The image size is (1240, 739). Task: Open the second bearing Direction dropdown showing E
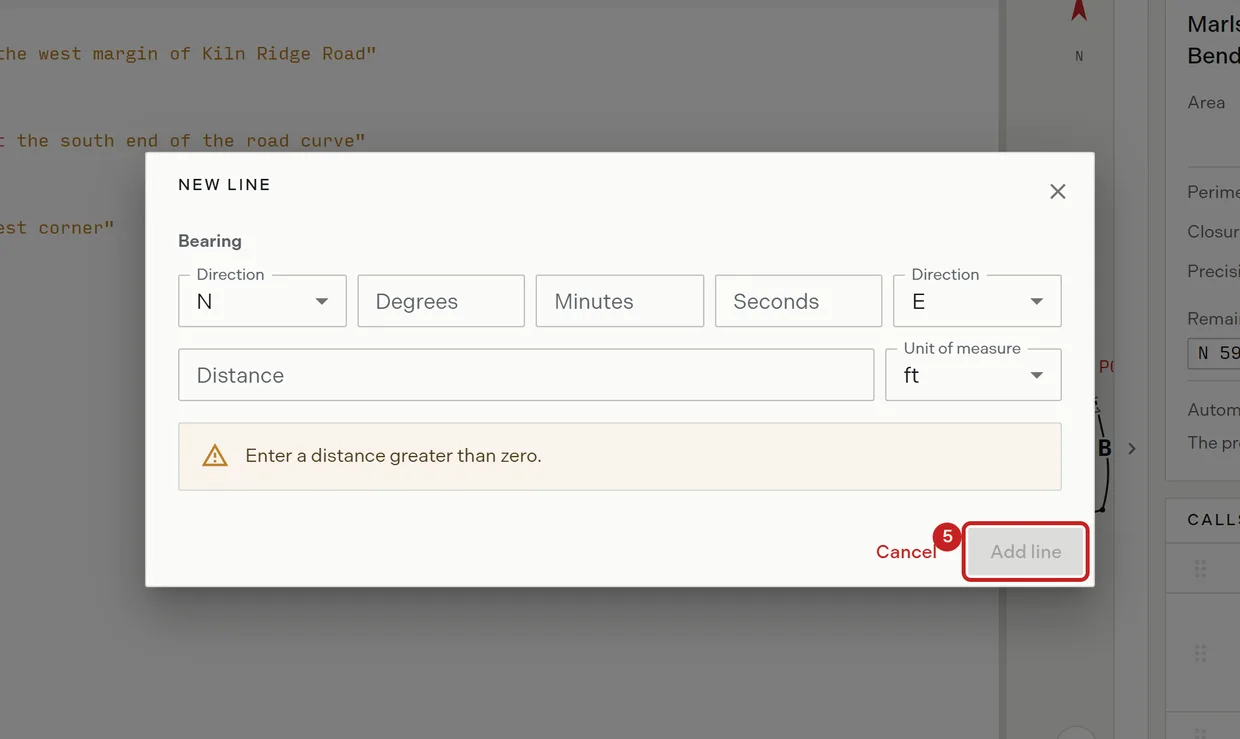pyautogui.click(x=977, y=301)
